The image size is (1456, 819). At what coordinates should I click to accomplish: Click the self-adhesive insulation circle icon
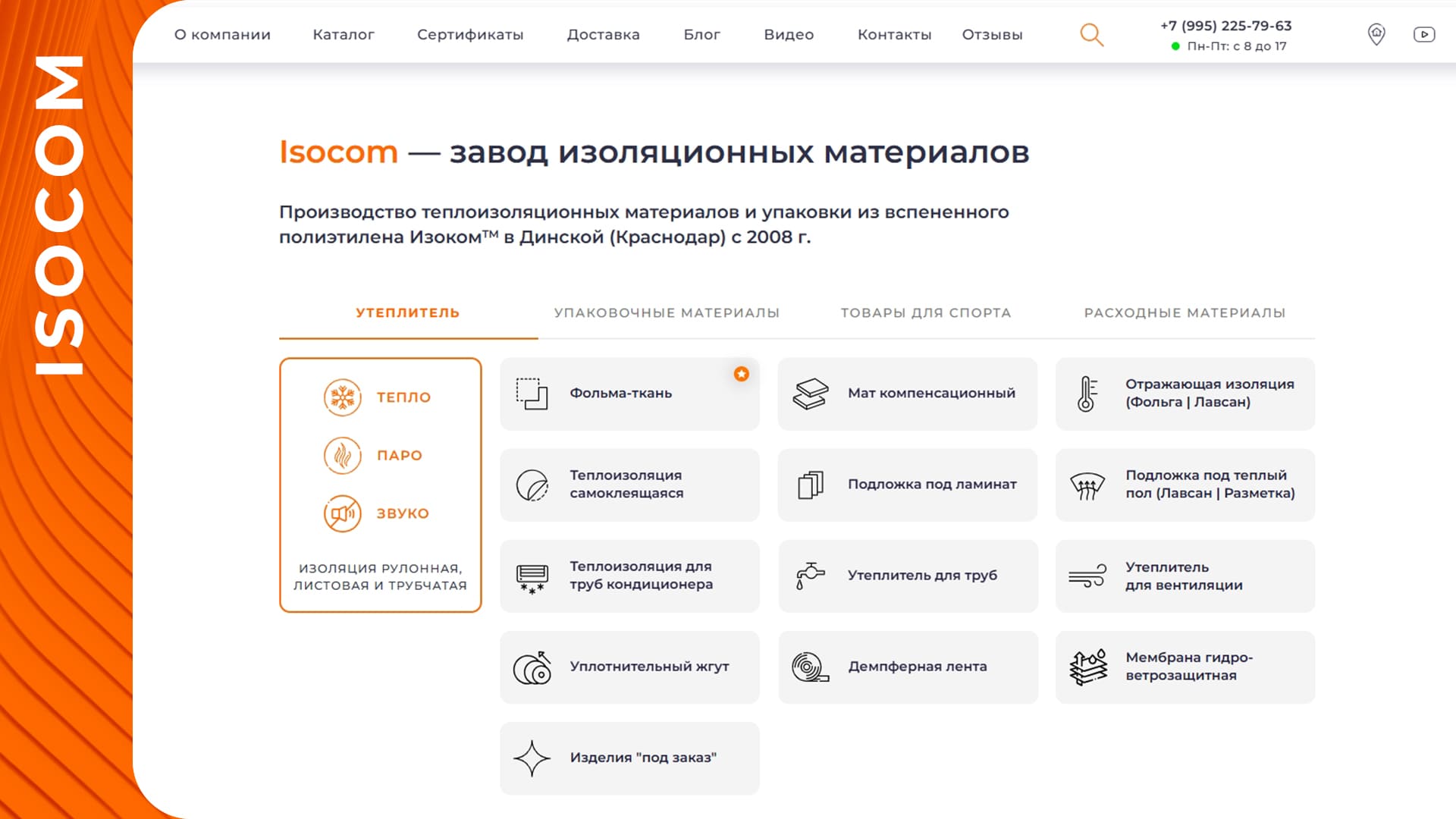coord(532,485)
